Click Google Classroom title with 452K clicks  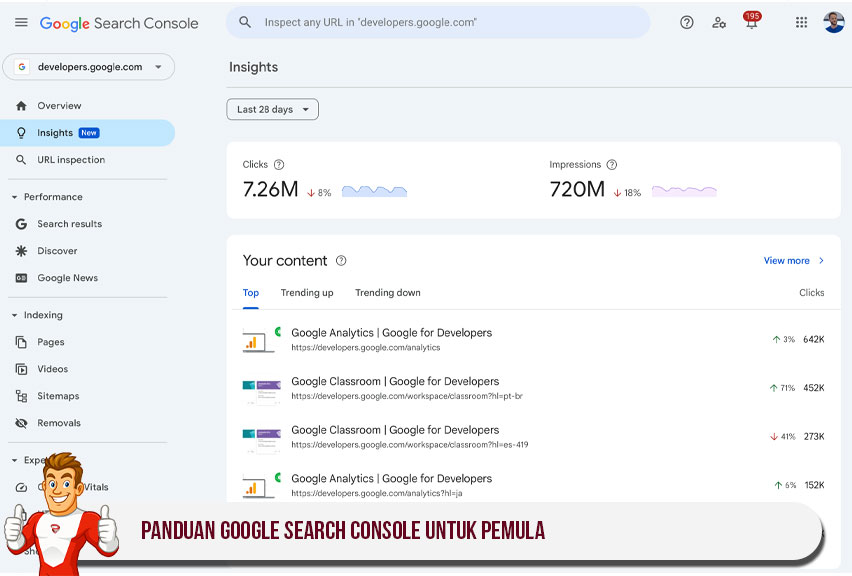click(x=395, y=381)
